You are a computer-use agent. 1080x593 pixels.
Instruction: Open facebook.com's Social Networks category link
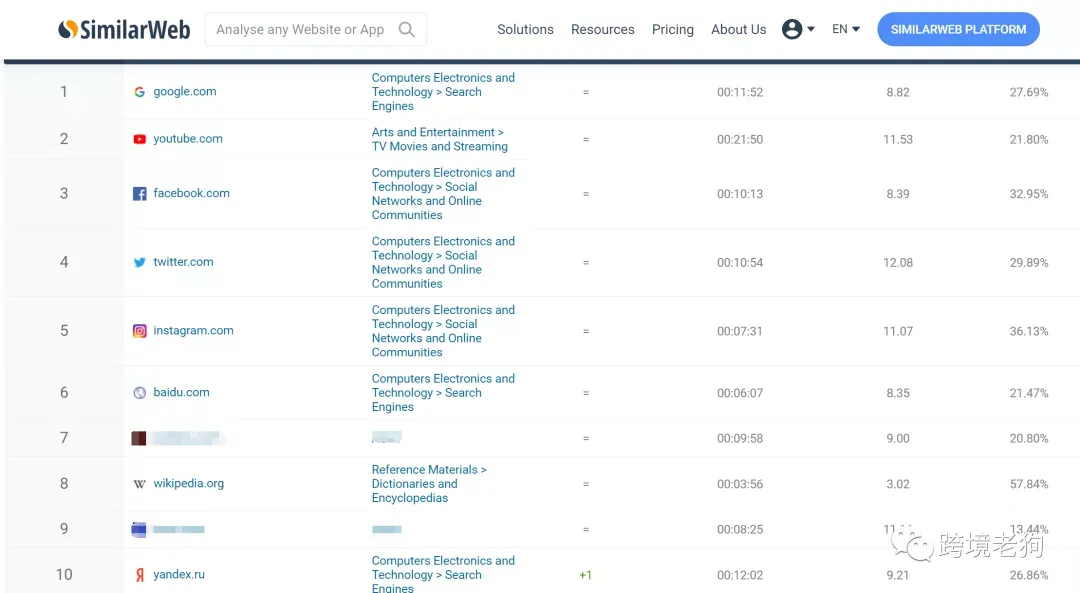coord(443,194)
